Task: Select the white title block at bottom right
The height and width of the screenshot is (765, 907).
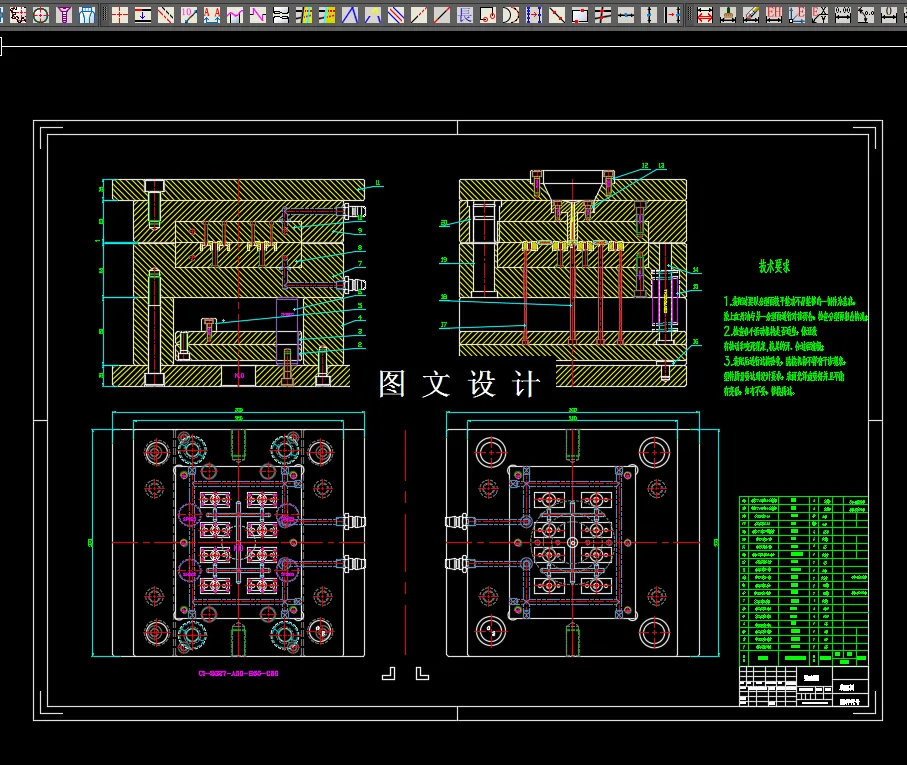Action: click(x=803, y=686)
